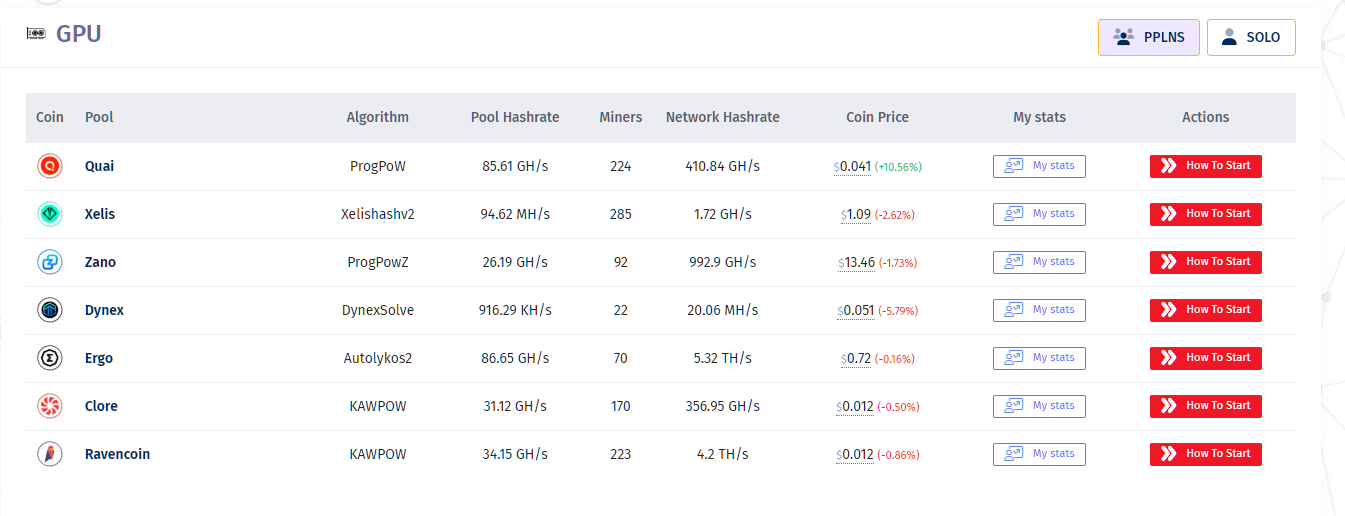This screenshot has width=1345, height=516.
Task: Open My stats for Ergo
Action: click(1039, 358)
